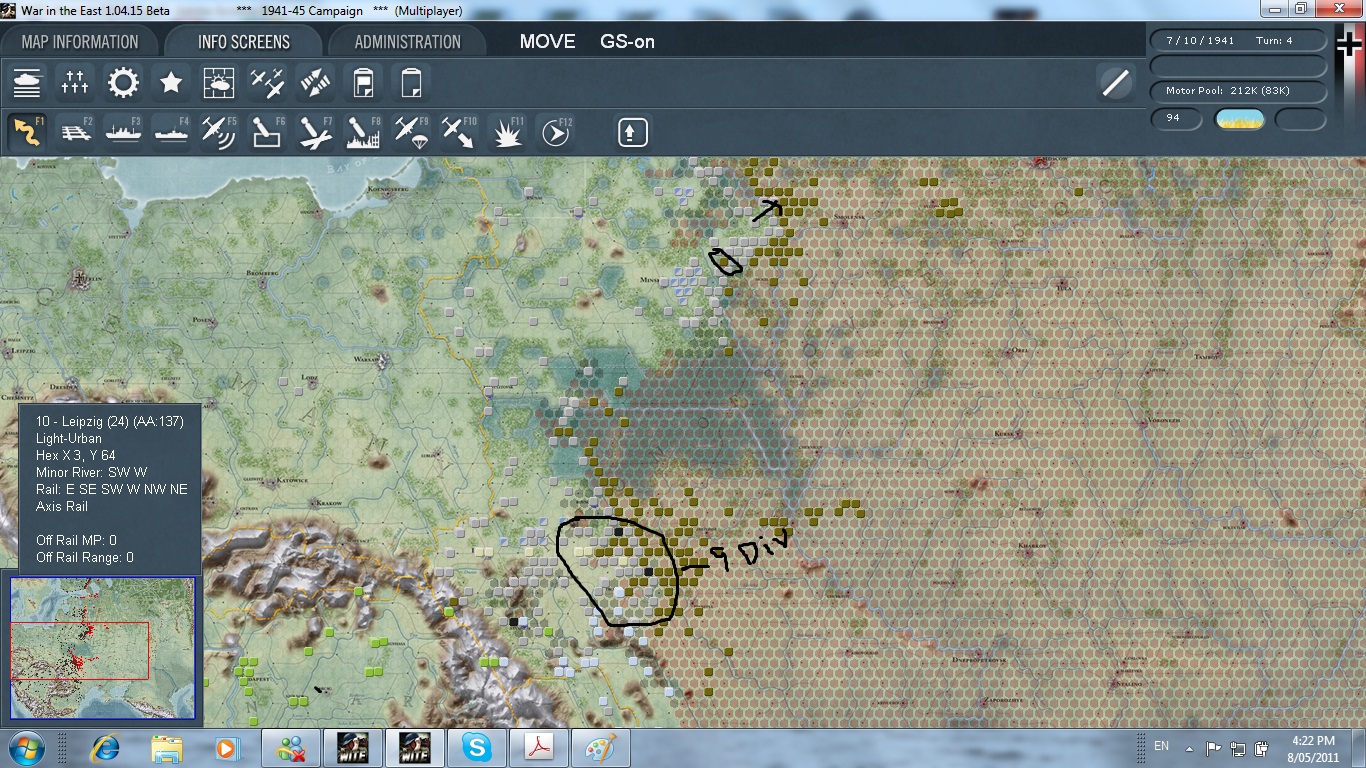This screenshot has width=1366, height=768.
Task: Open Windows Media Player on taskbar
Action: [x=227, y=748]
